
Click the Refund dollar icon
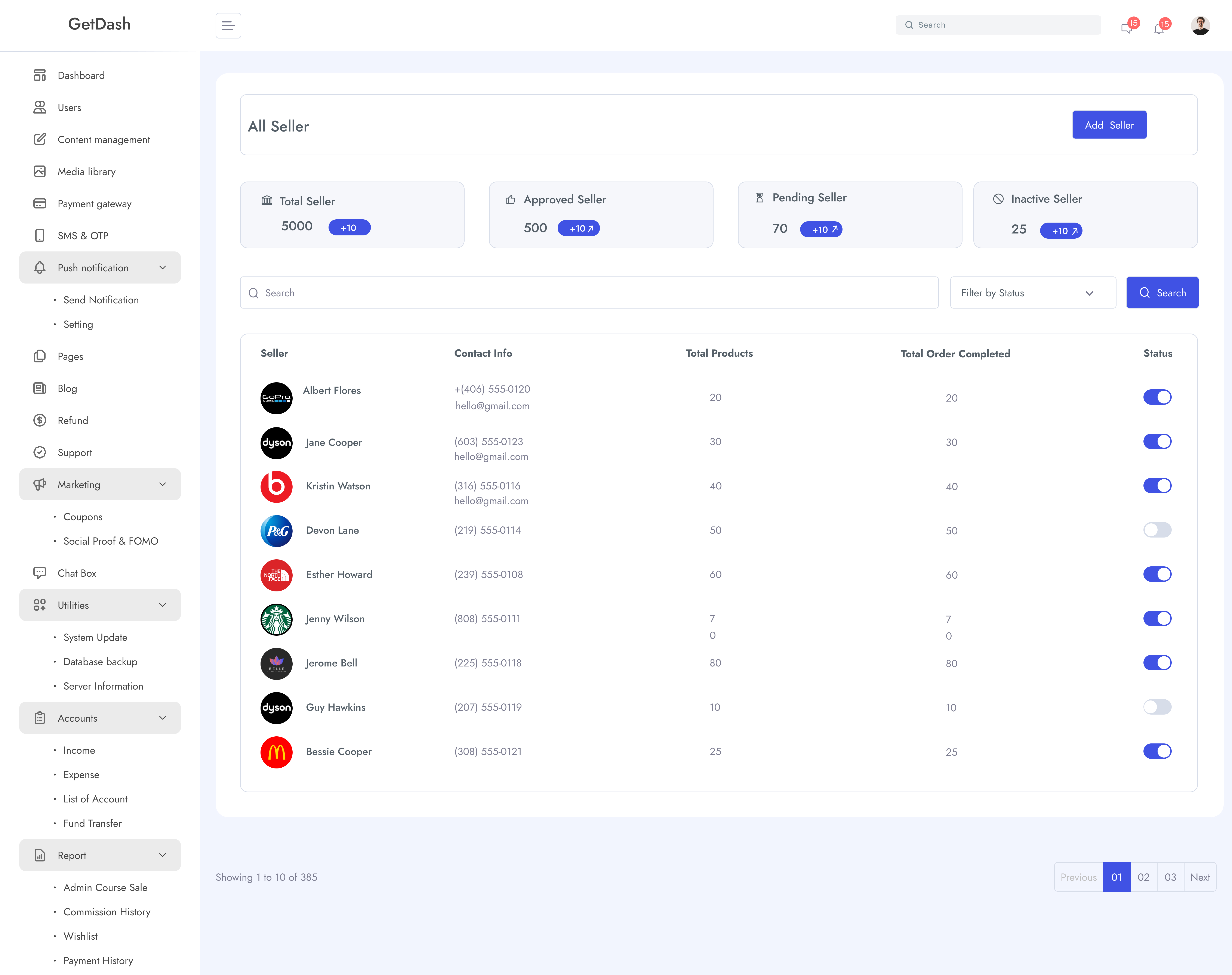point(39,420)
